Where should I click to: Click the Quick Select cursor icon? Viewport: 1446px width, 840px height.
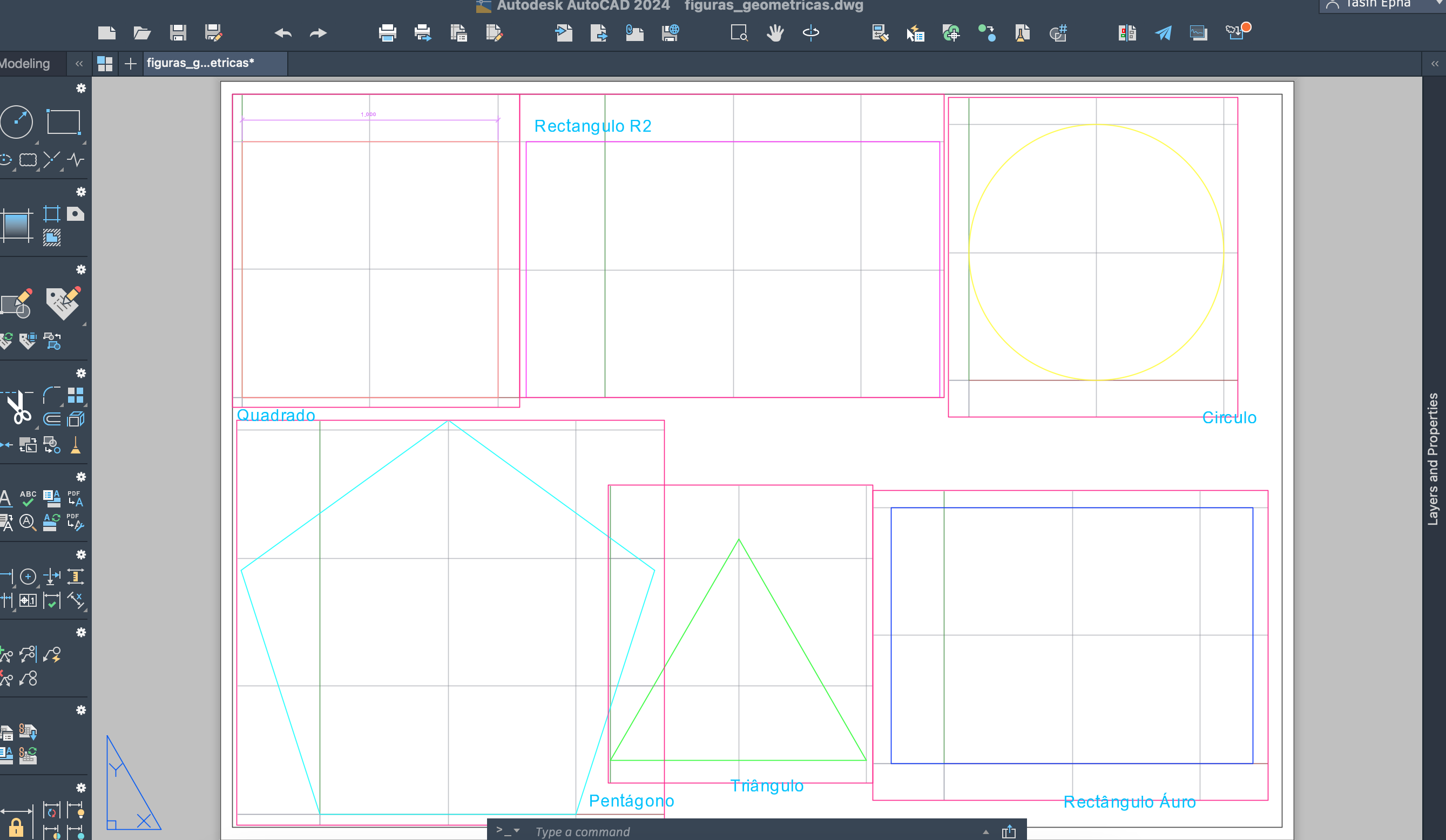click(915, 33)
